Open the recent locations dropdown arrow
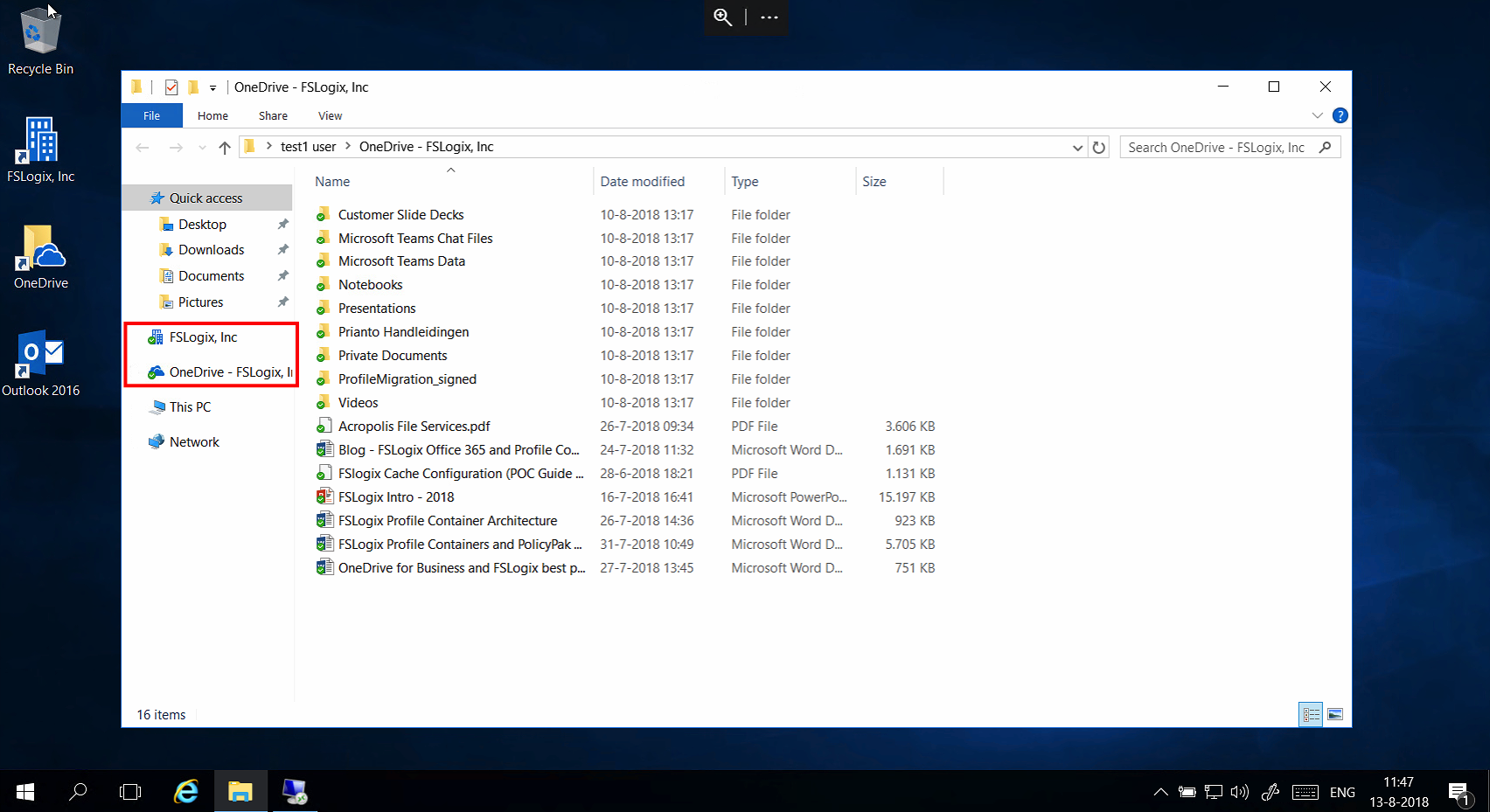This screenshot has height=812, width=1490. (203, 148)
